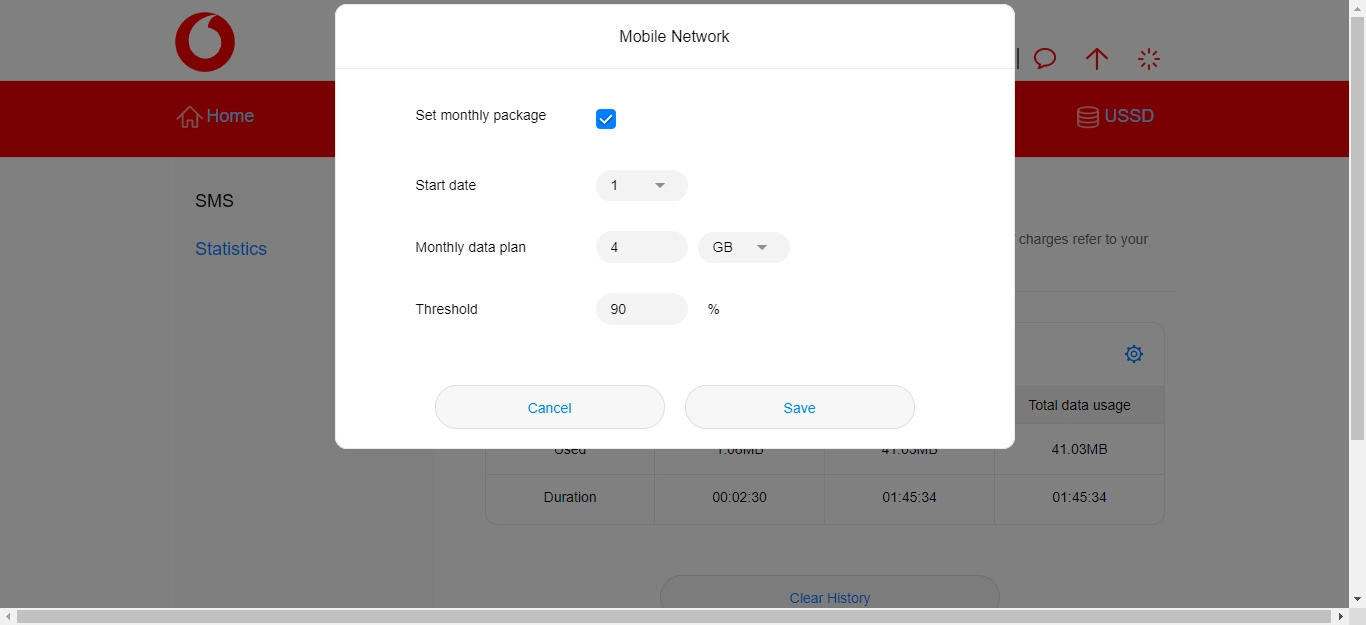Click the Vodafone logo

tap(204, 41)
